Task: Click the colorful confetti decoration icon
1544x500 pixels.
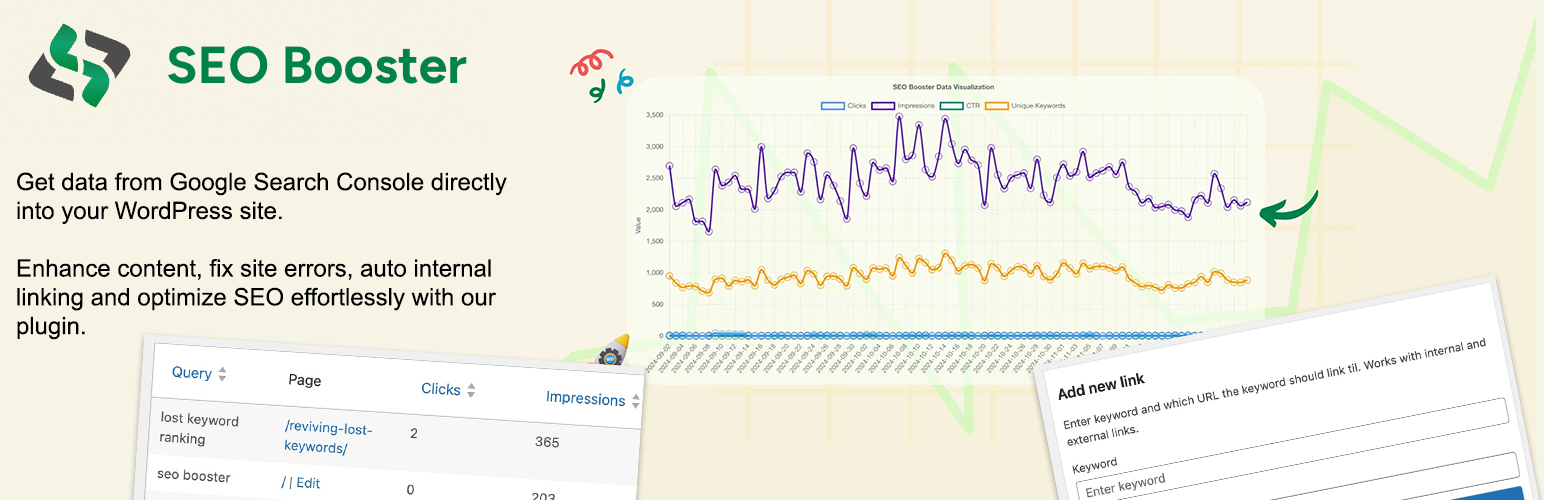Action: click(x=602, y=76)
